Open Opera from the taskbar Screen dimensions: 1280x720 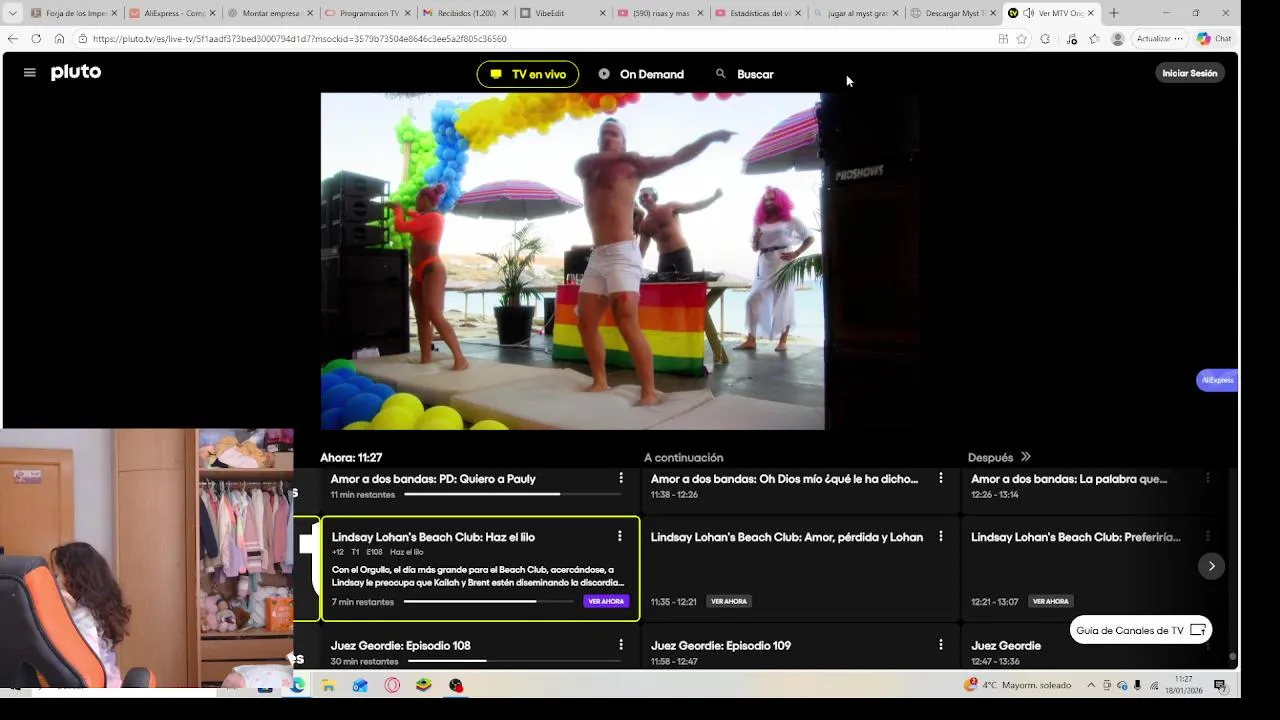coord(392,685)
